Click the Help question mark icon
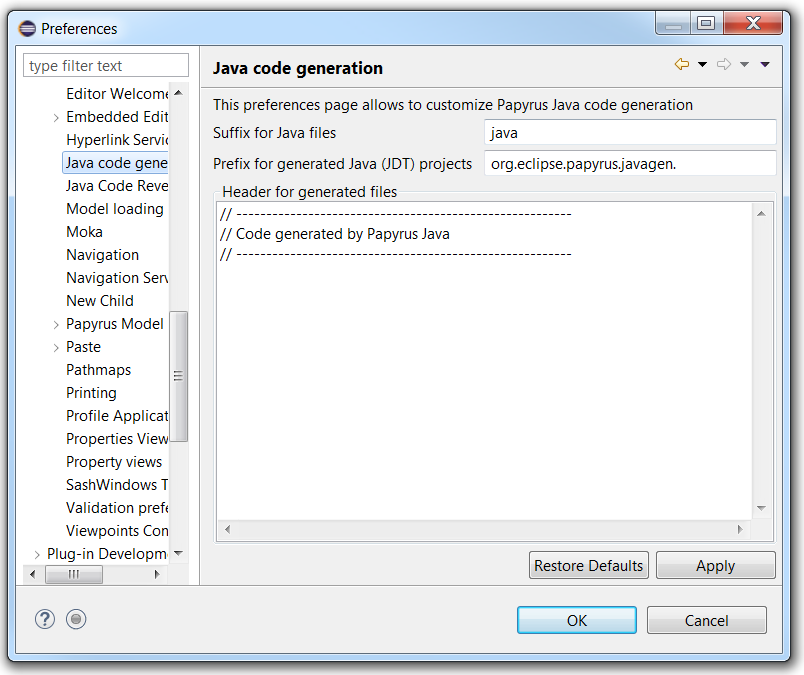804x675 pixels. pyautogui.click(x=44, y=619)
